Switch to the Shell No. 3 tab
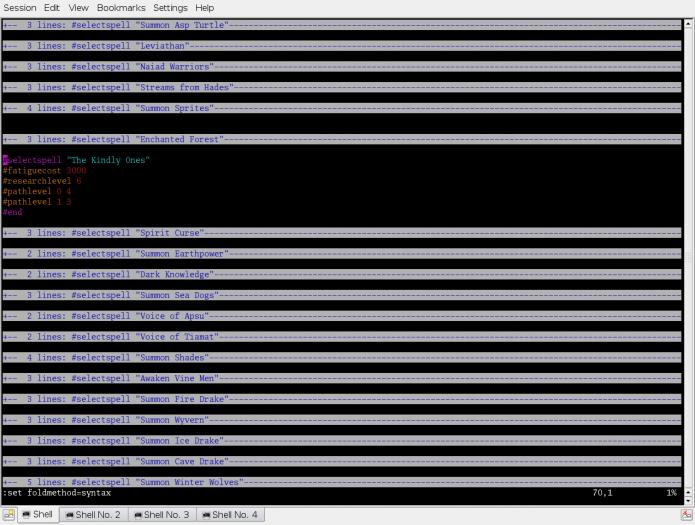This screenshot has height=525, width=695. (161, 515)
